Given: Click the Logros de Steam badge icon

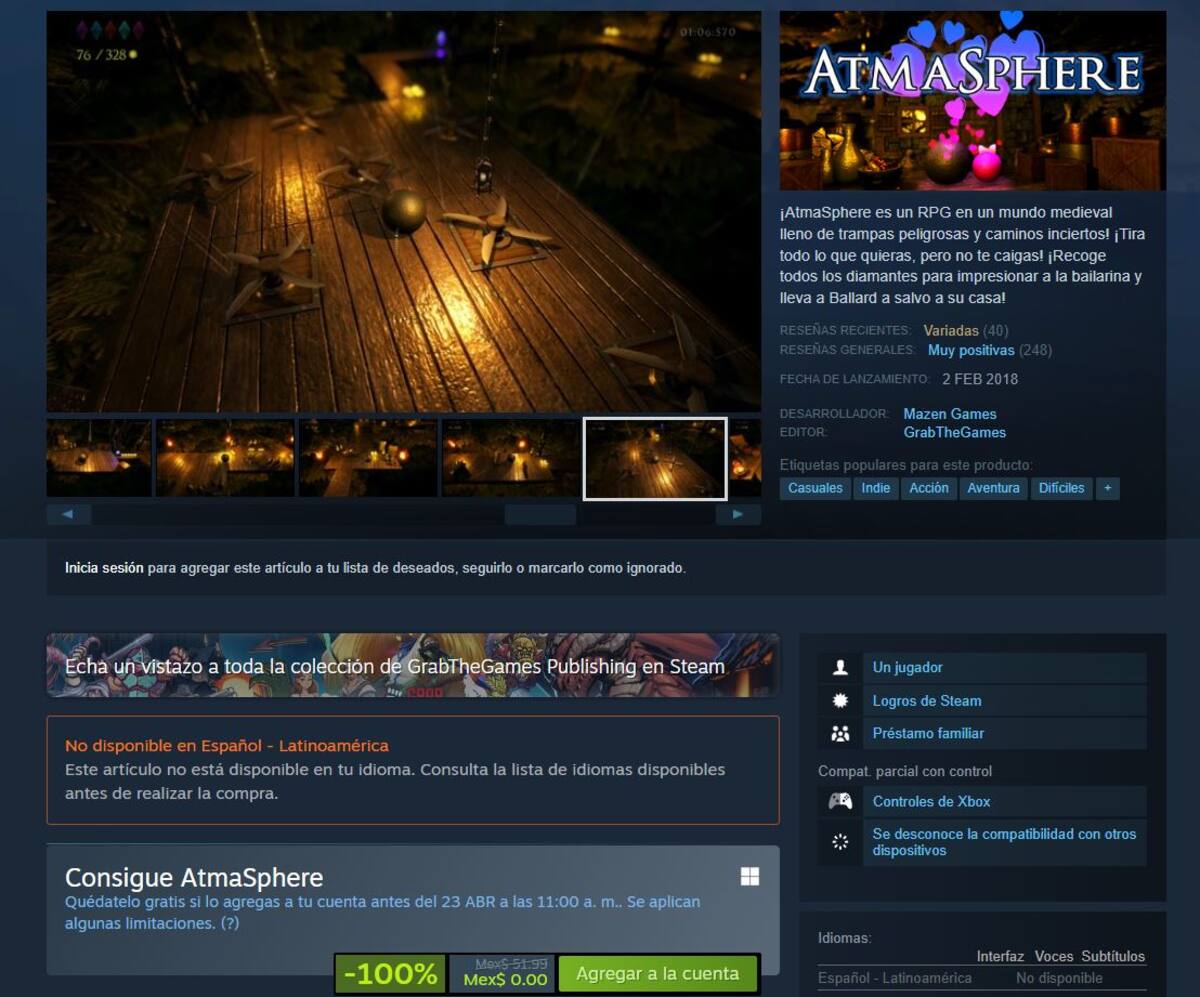Looking at the screenshot, I should coord(840,701).
